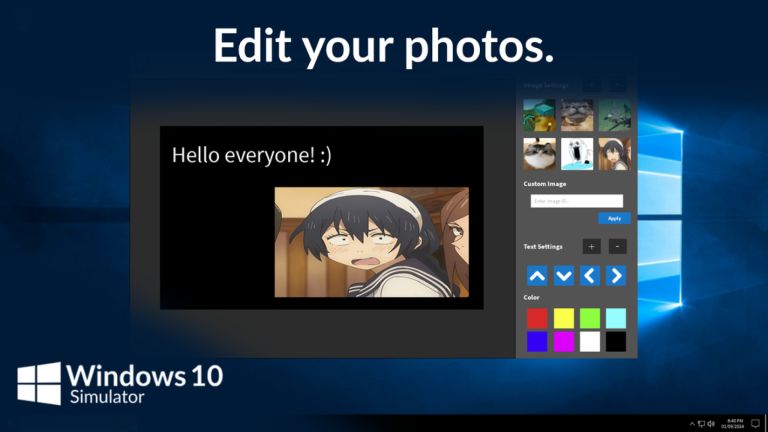Apply the custom image ID
The width and height of the screenshot is (768, 432).
click(614, 218)
